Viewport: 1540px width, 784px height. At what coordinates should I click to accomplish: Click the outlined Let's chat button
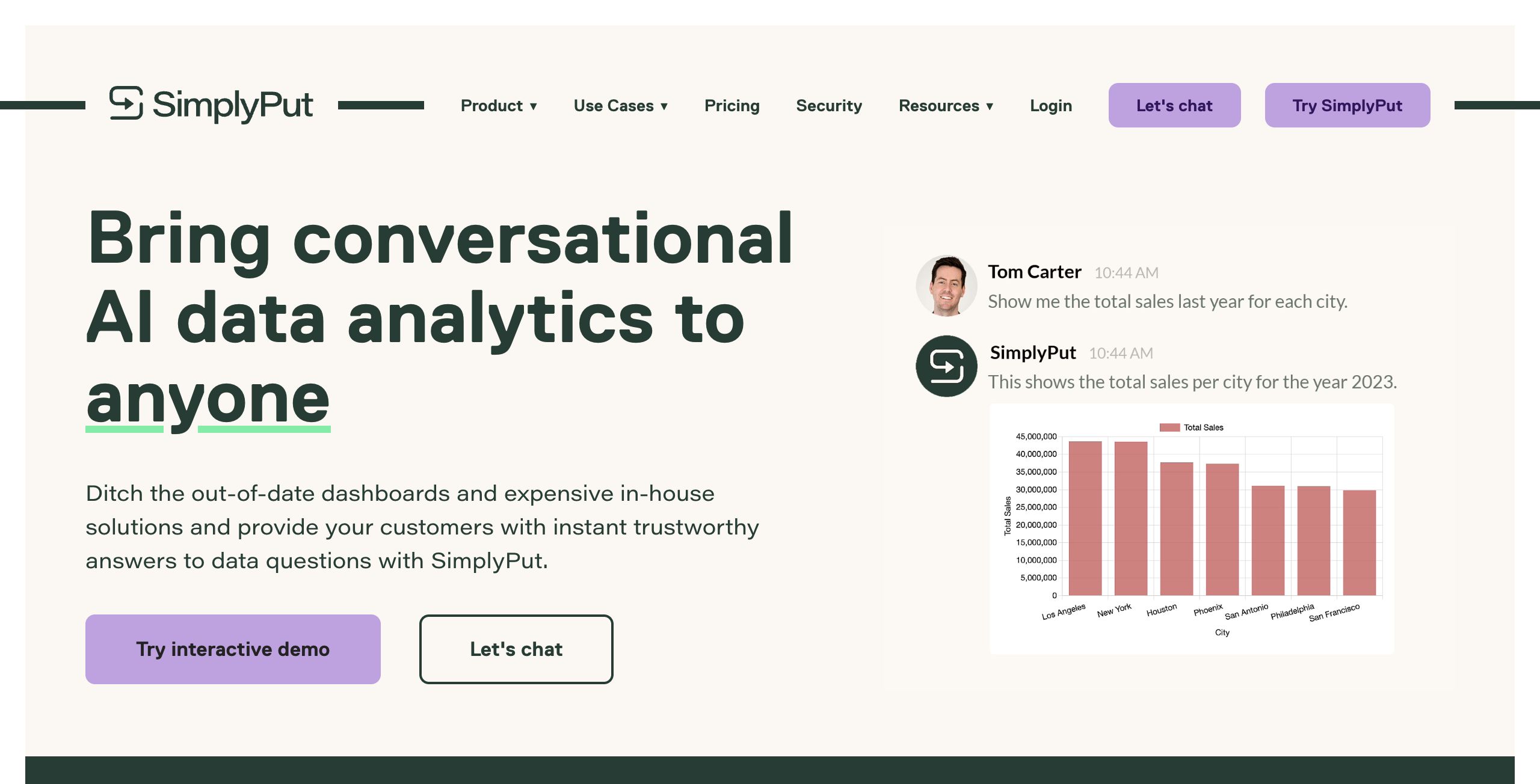(x=516, y=649)
